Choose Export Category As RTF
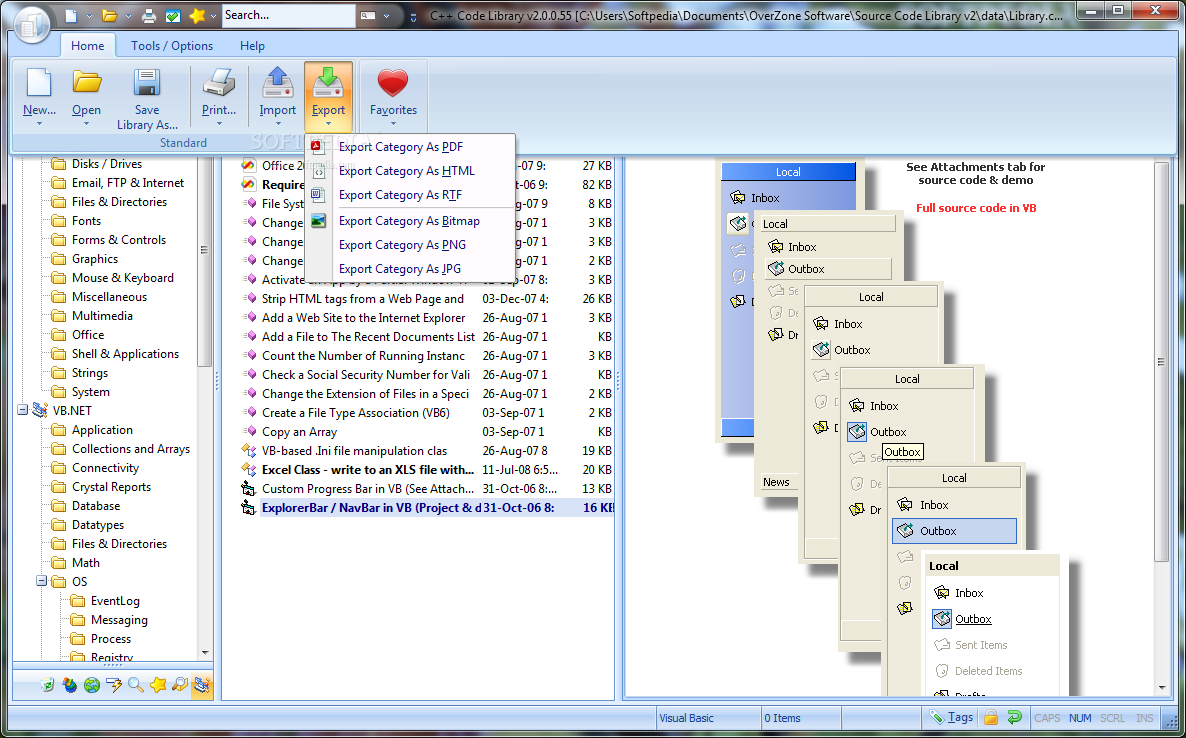 click(409, 195)
